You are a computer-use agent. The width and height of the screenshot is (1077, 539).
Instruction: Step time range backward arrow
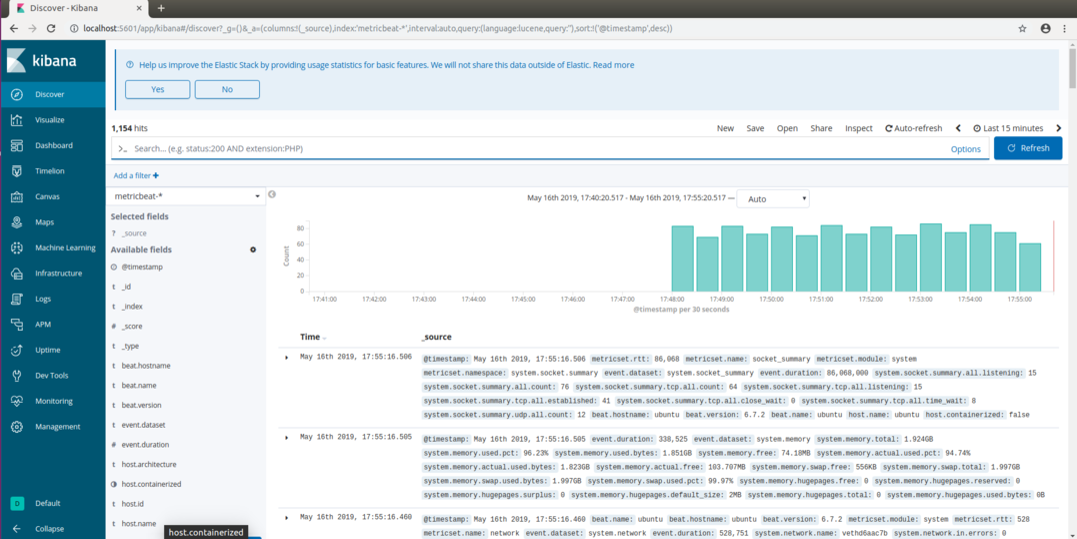click(x=958, y=128)
